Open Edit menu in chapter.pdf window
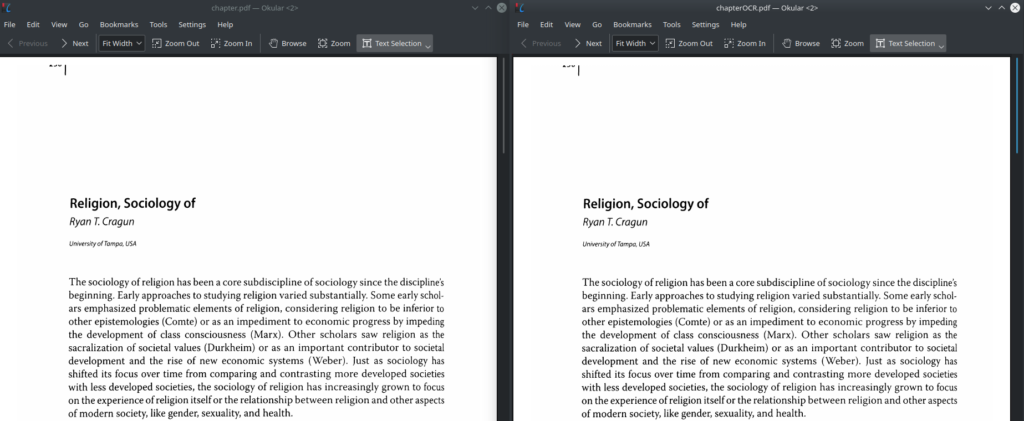The width and height of the screenshot is (1024, 421). pyautogui.click(x=33, y=25)
